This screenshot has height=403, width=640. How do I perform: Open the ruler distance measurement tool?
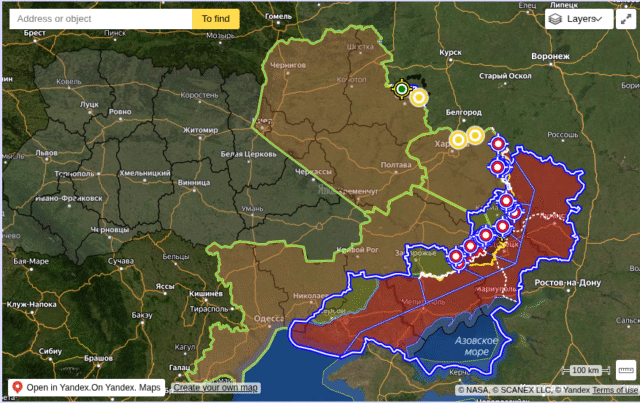tap(626, 370)
